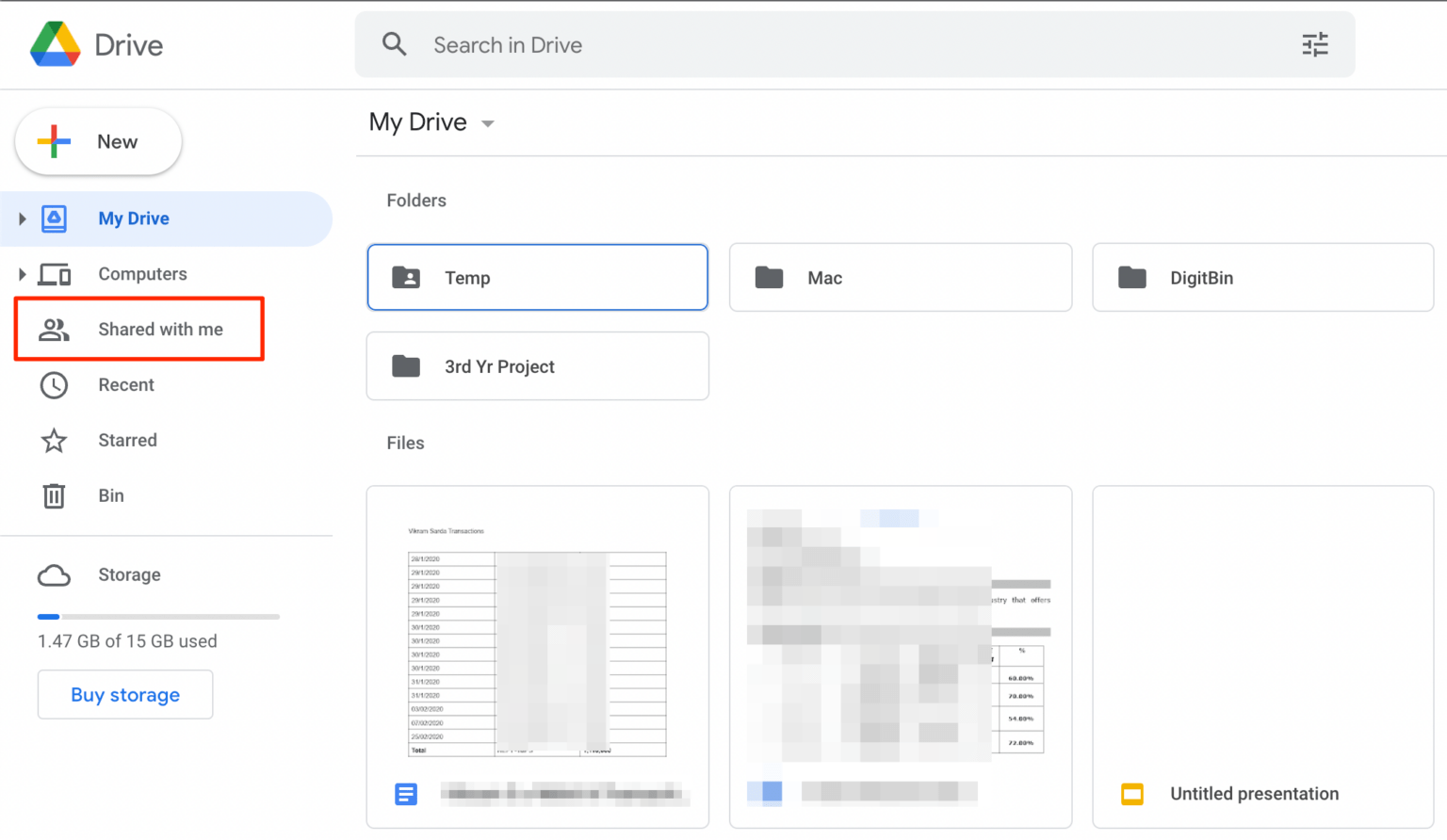The width and height of the screenshot is (1447, 840).
Task: Select the DigitBin folder name
Action: point(1201,278)
